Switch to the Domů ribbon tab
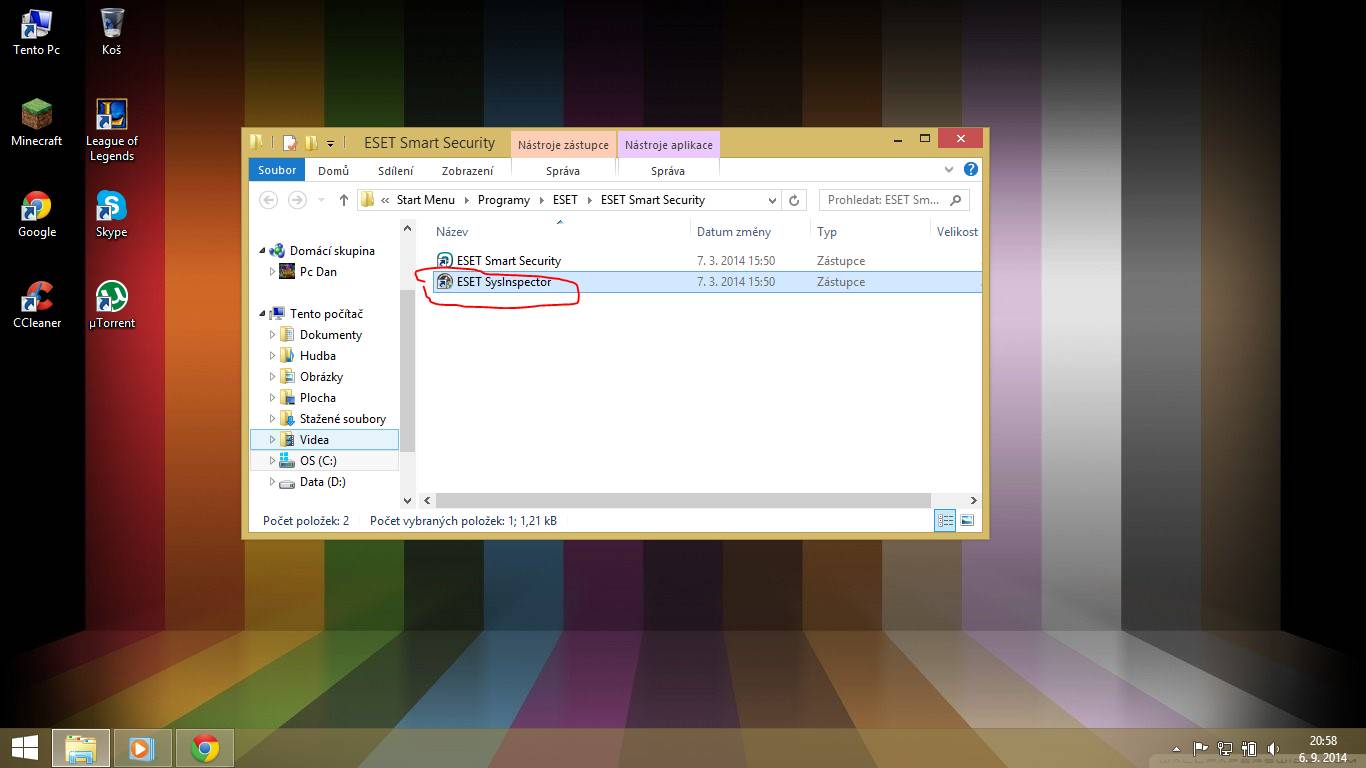This screenshot has width=1366, height=768. (333, 171)
